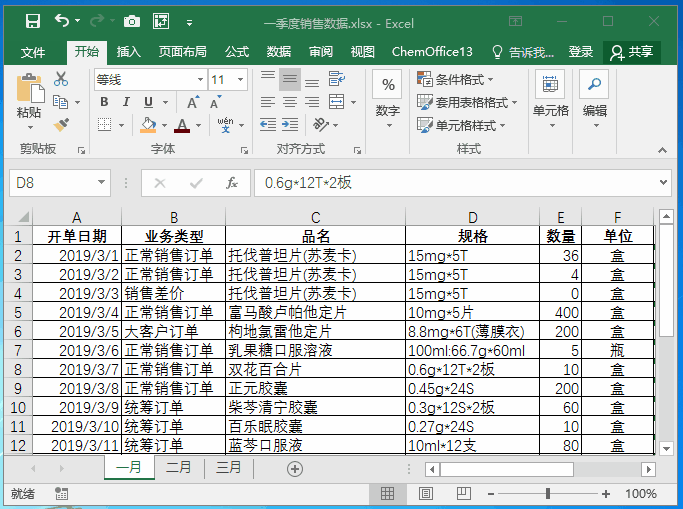The width and height of the screenshot is (683, 509).
Task: Add a new sheet with the plus button
Action: click(295, 469)
